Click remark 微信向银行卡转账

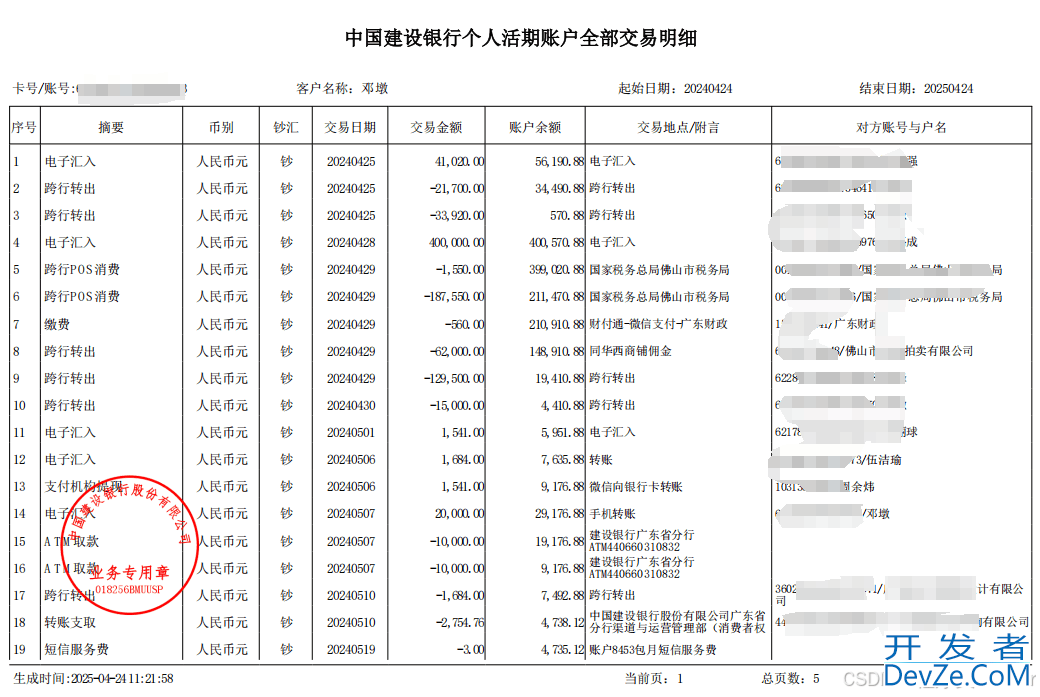tap(635, 487)
